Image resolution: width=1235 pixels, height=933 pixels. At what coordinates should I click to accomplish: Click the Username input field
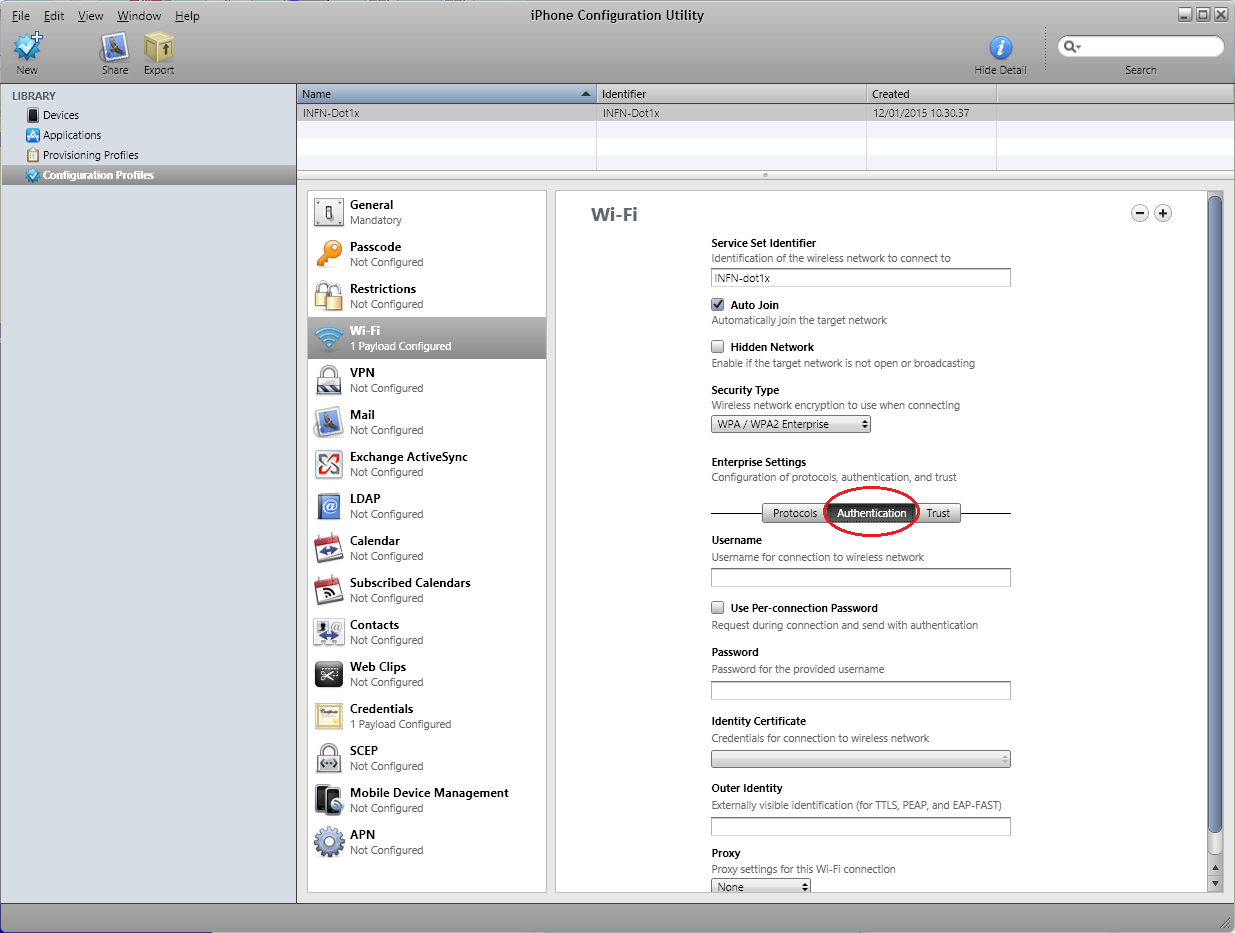pos(861,577)
